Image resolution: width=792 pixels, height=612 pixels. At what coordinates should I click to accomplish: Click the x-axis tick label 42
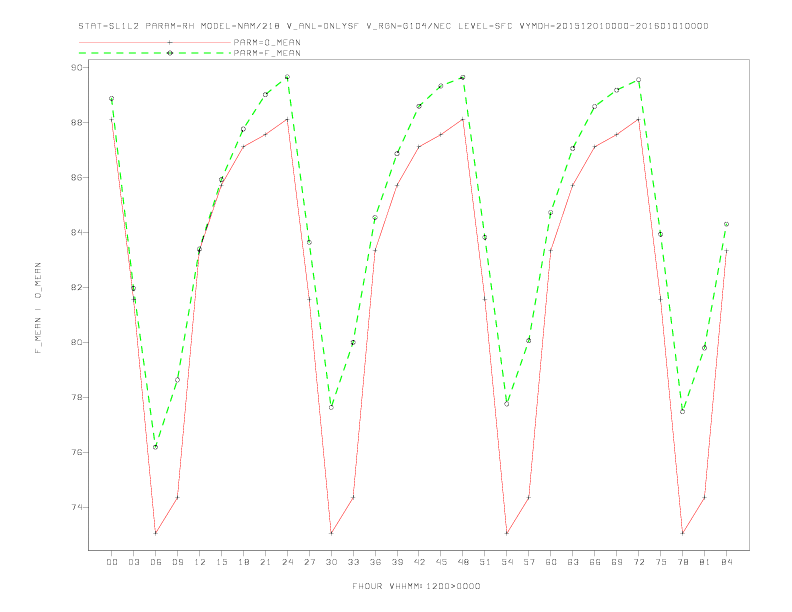point(419,562)
